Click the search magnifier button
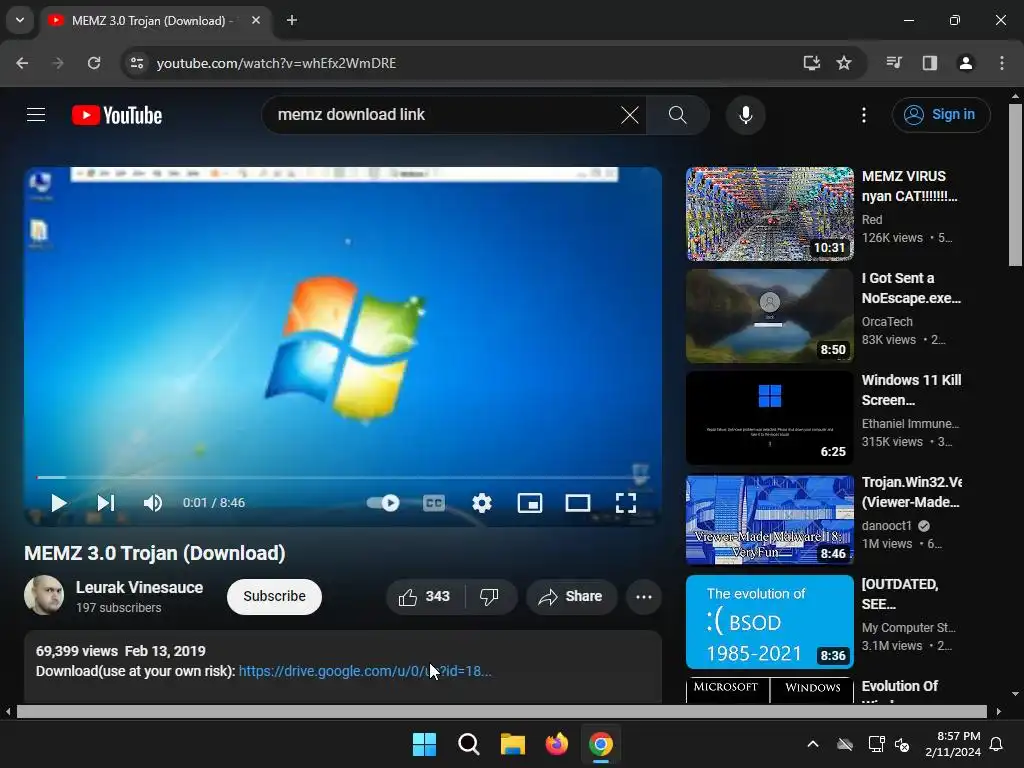1024x768 pixels. [677, 115]
